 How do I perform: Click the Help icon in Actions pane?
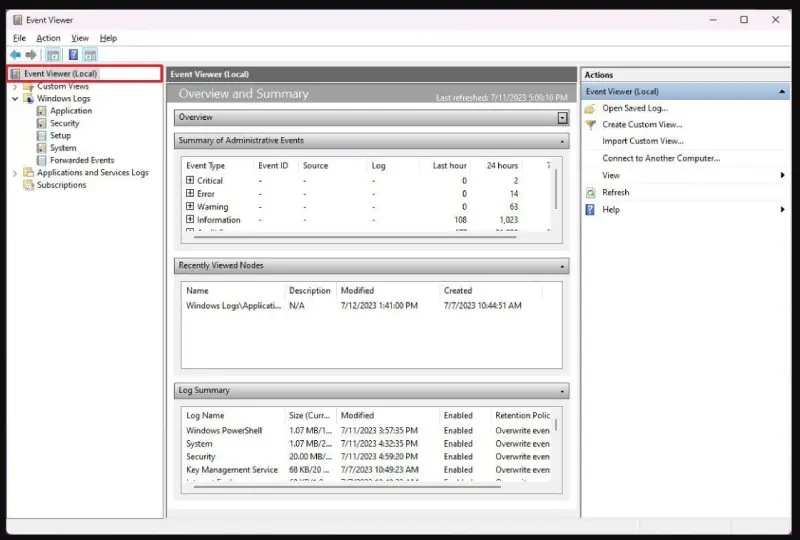pos(590,210)
